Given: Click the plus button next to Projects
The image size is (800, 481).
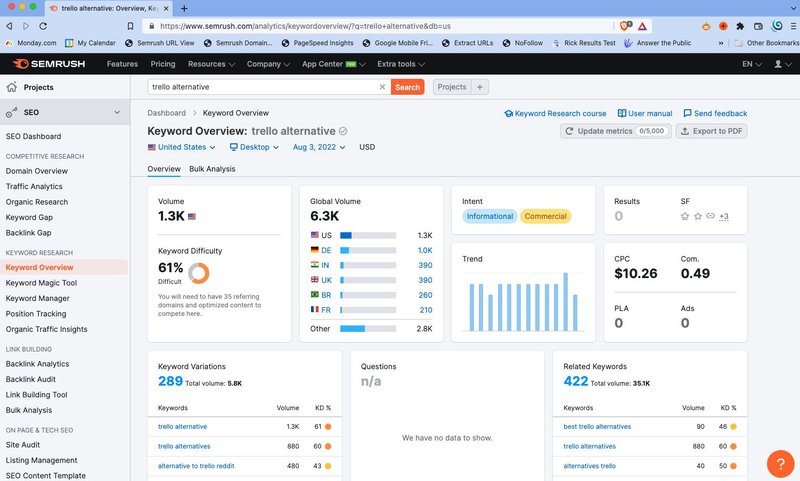Looking at the screenshot, I should tap(480, 87).
